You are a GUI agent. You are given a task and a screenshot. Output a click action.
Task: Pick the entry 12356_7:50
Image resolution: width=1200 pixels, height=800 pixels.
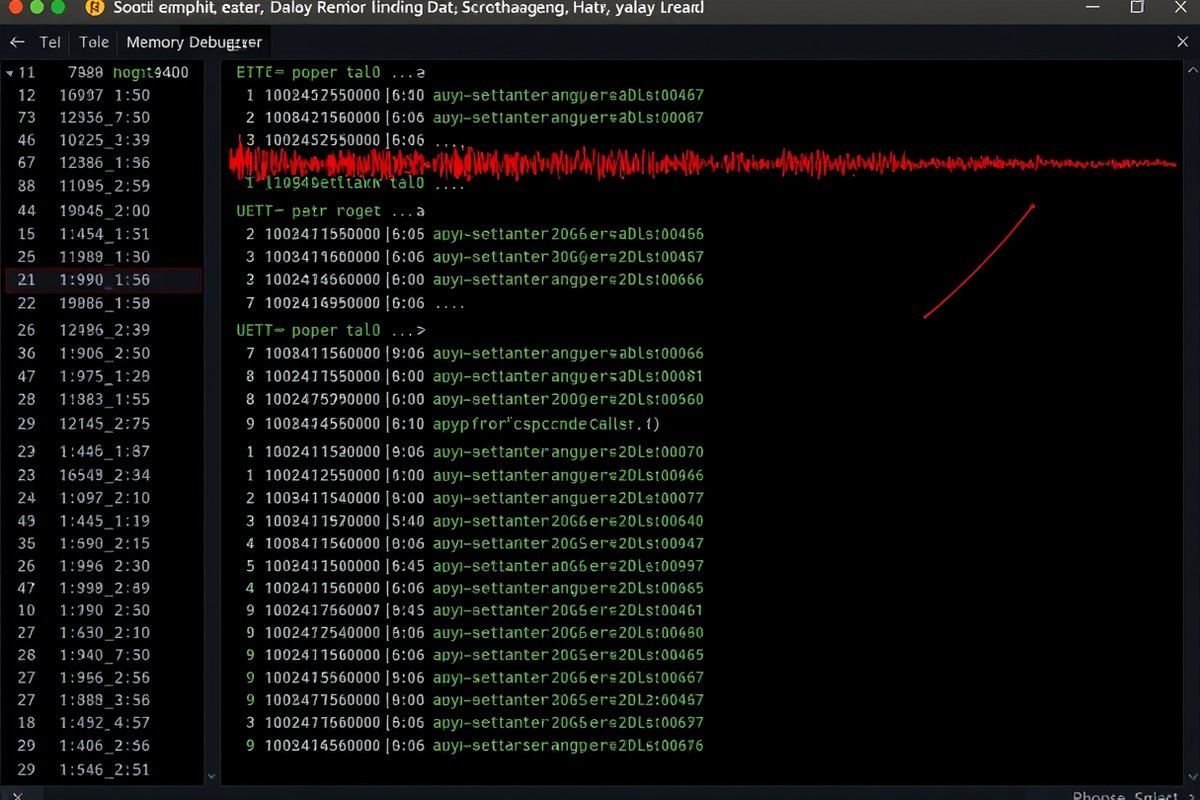coord(104,117)
